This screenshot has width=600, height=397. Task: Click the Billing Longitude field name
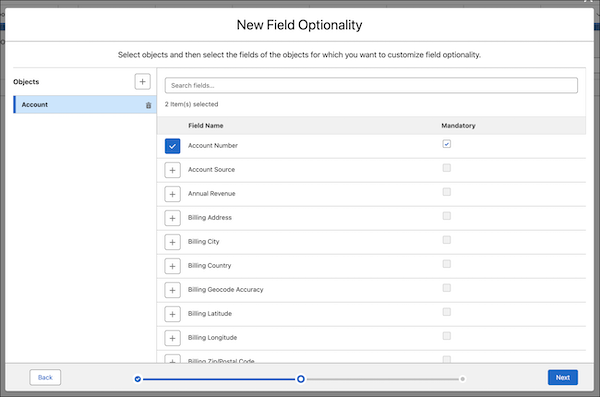tap(212, 338)
